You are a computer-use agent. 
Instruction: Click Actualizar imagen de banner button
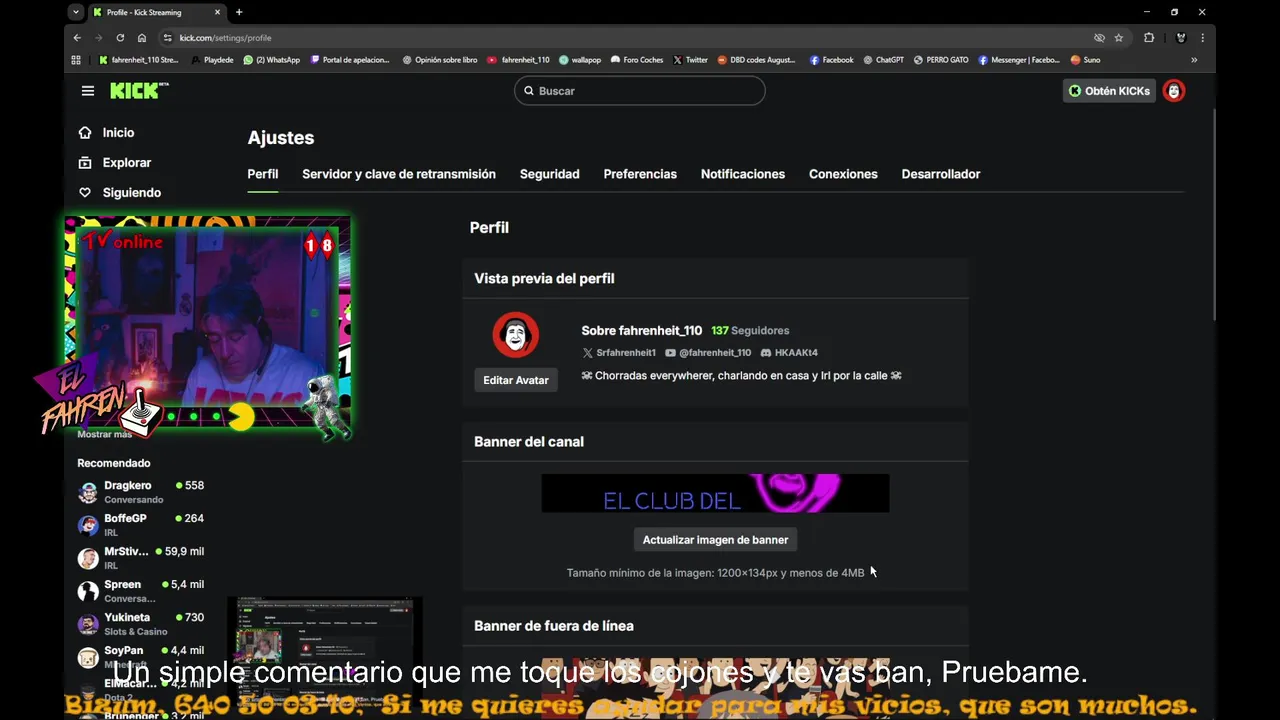(x=715, y=540)
